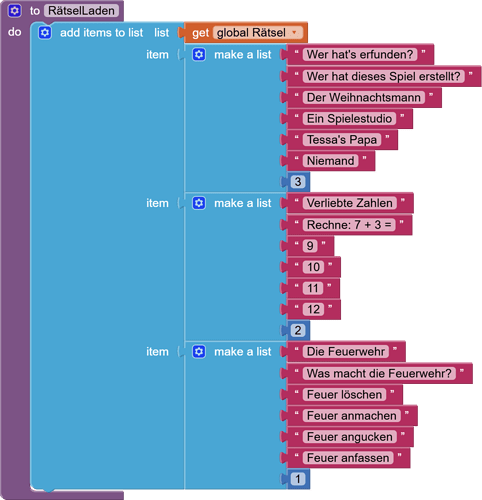The width and height of the screenshot is (482, 500).
Task: Click gear icon of first make a list block
Action: pos(199,54)
